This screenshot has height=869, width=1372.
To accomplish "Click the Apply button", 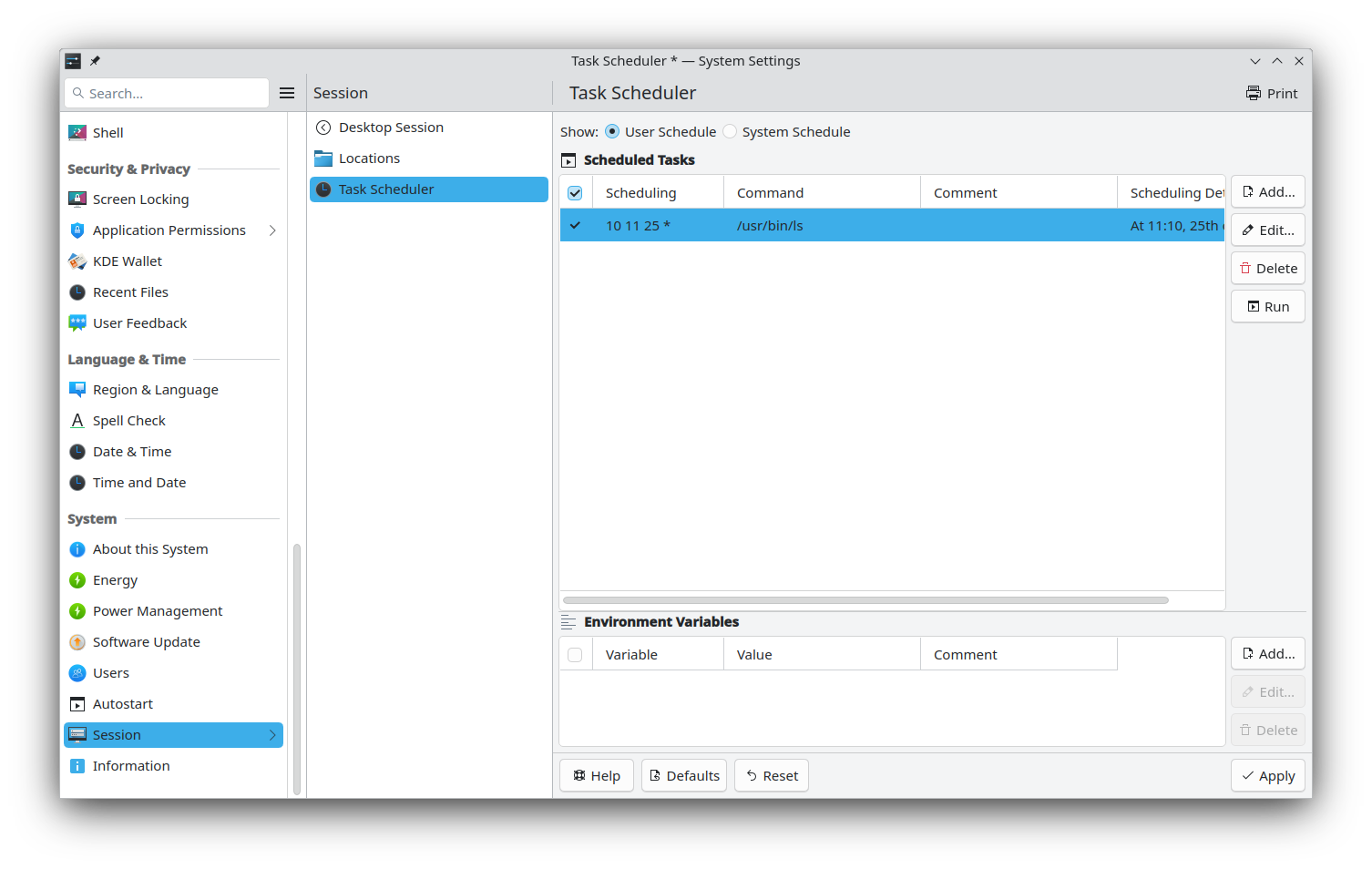I will pos(1268,776).
